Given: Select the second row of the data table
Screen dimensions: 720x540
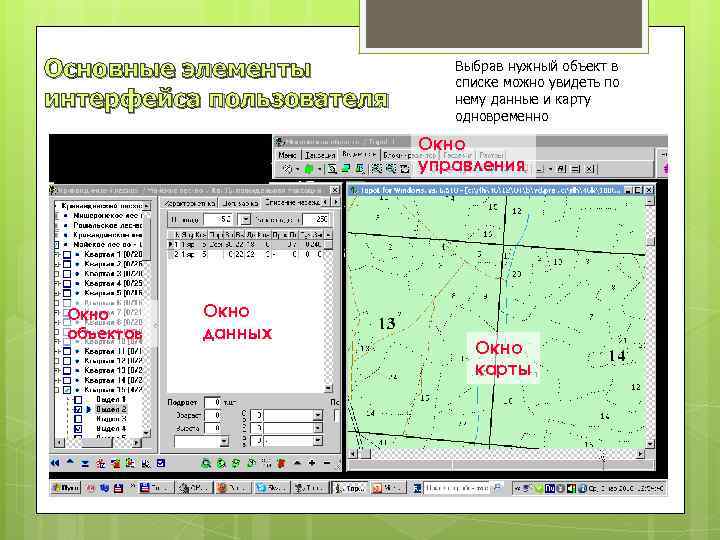Looking at the screenshot, I should tap(246, 254).
